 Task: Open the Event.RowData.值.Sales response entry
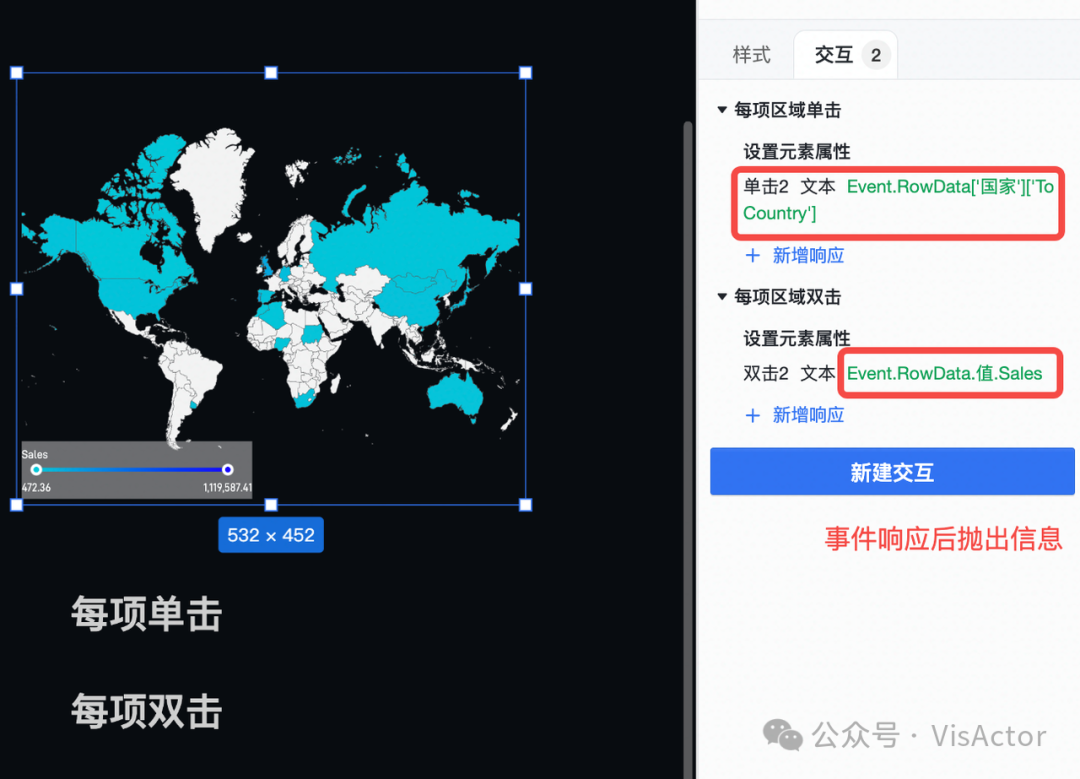pos(944,373)
